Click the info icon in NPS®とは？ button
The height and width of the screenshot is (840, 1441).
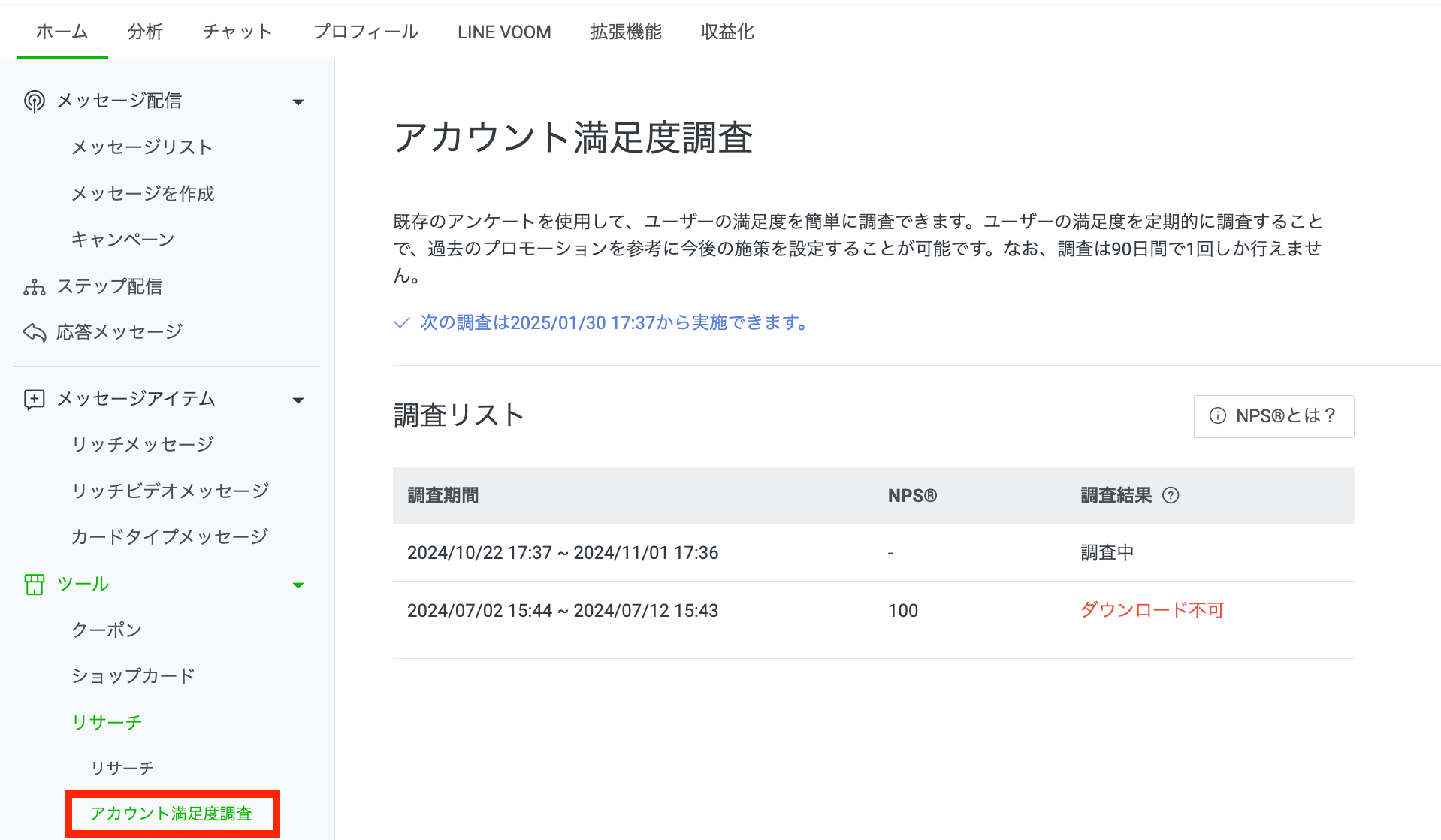coord(1217,416)
